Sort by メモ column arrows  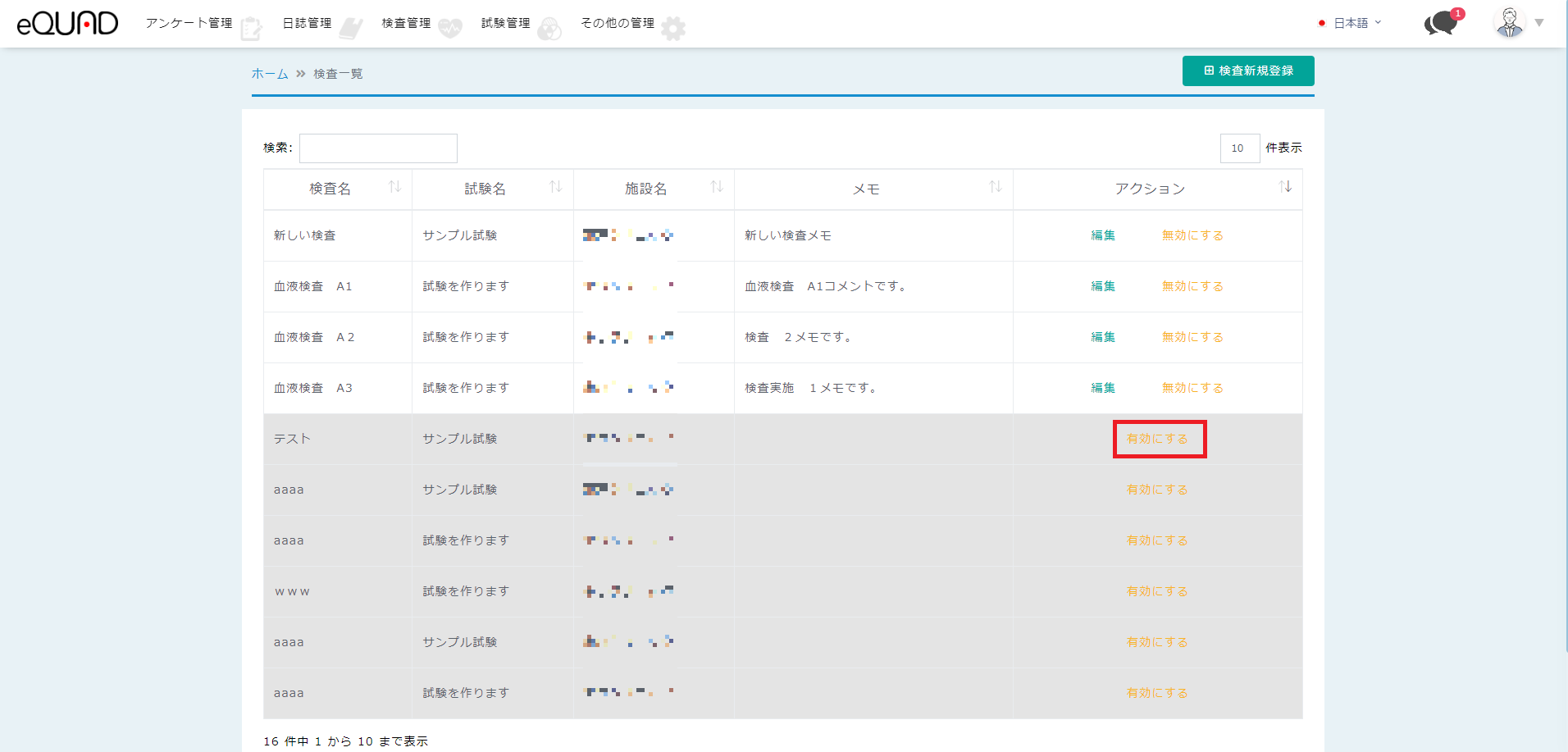tap(995, 188)
